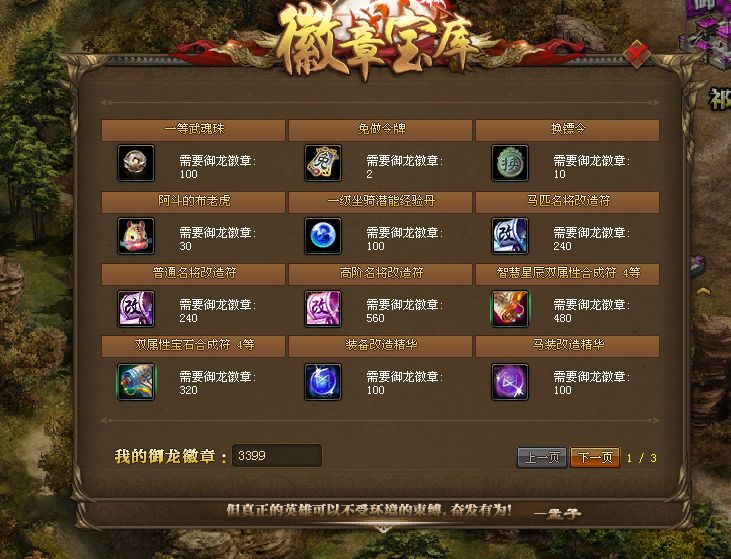Choose the 高阶名将改造符 pink icon
The height and width of the screenshot is (559, 731).
pos(323,309)
